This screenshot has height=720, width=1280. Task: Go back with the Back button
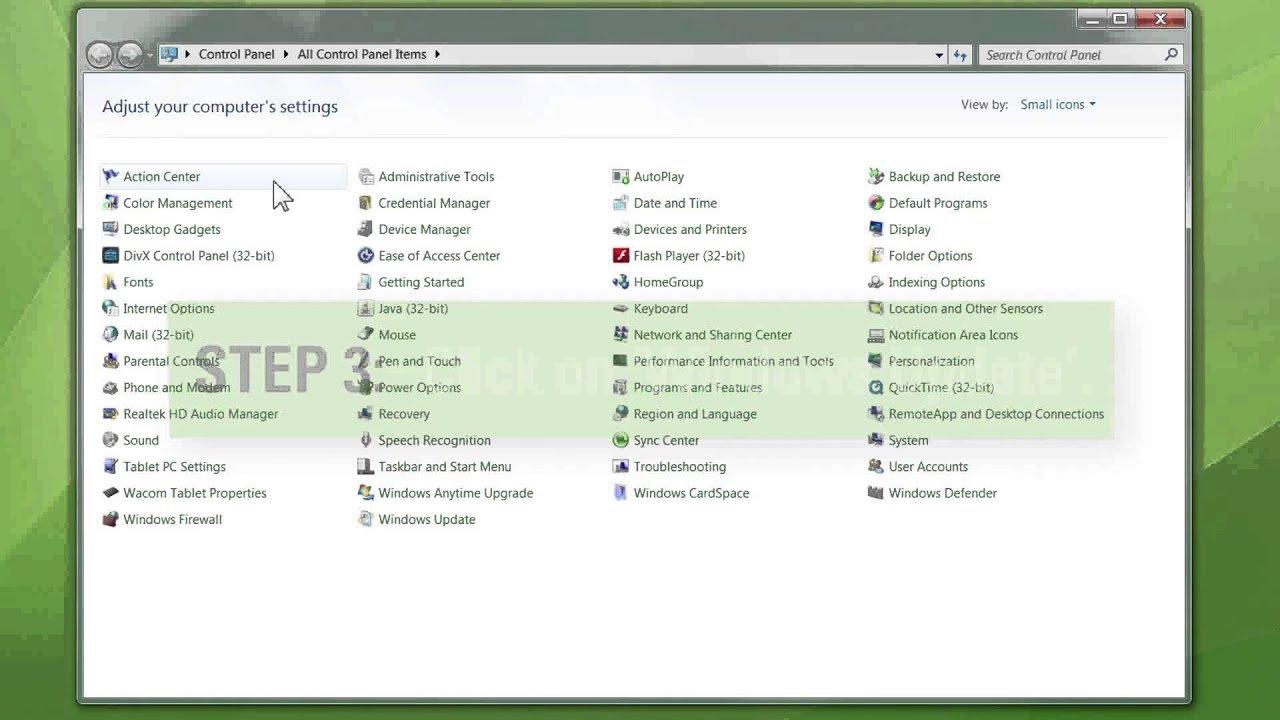click(99, 55)
